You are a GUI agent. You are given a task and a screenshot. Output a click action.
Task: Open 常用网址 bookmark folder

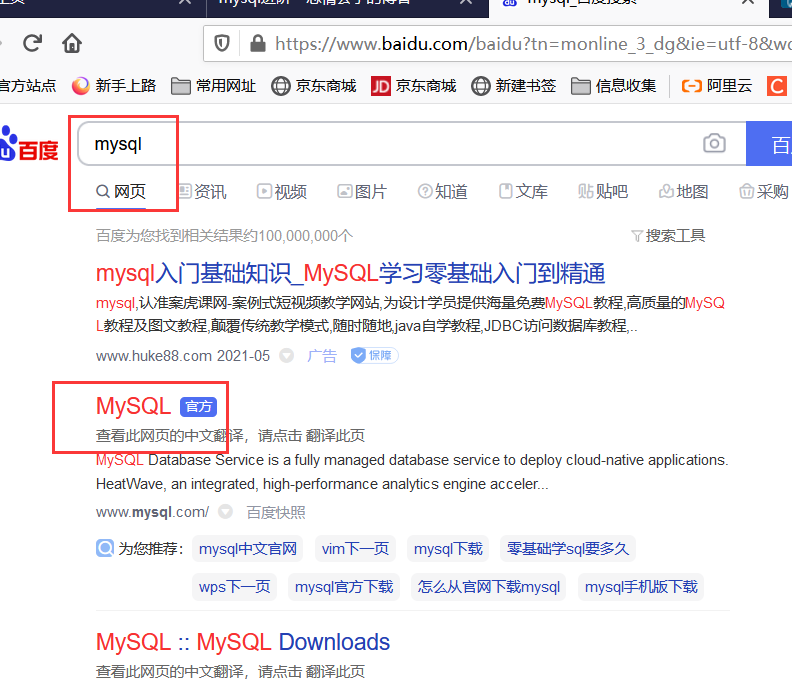point(213,86)
